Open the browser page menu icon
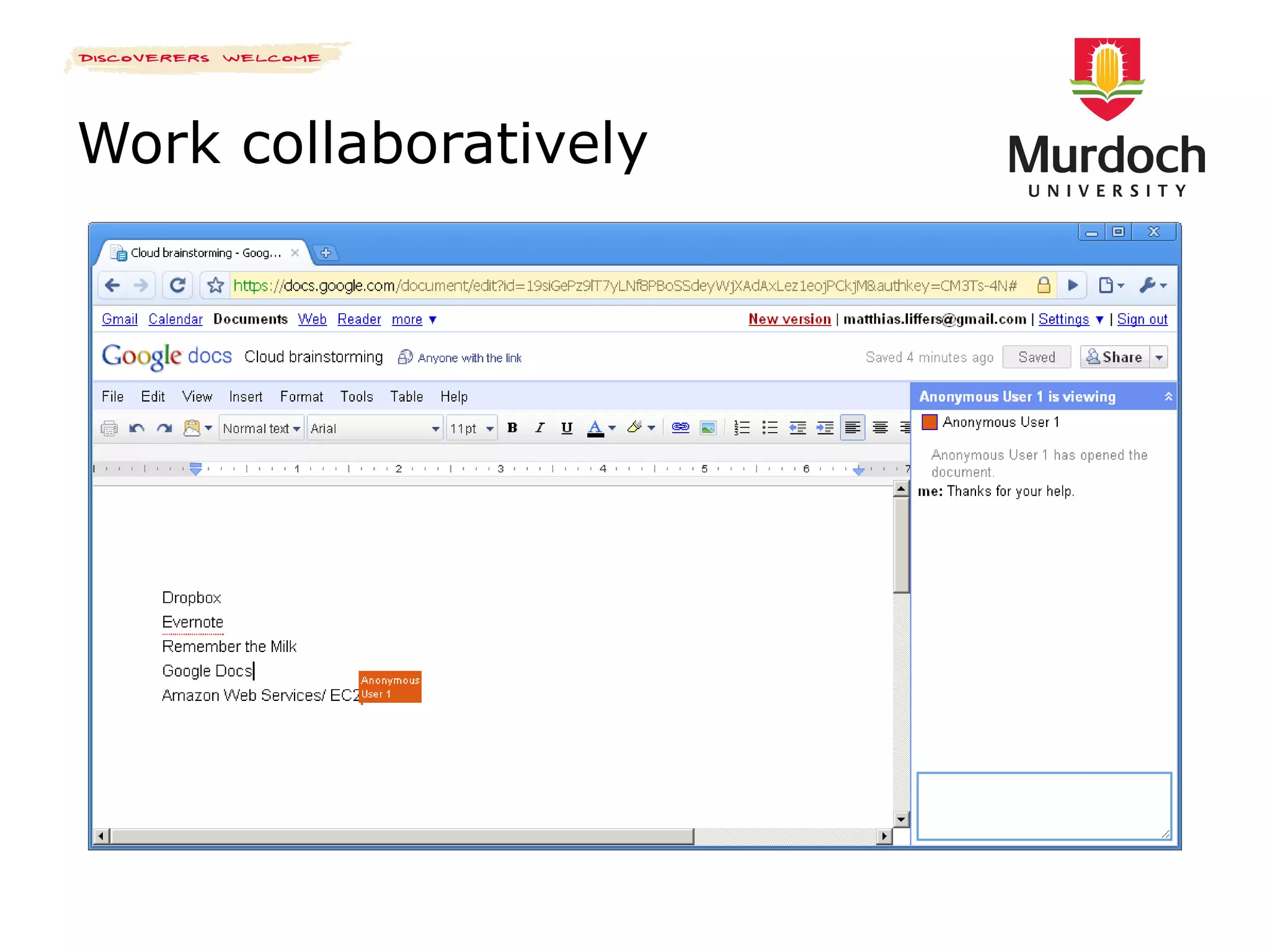The width and height of the screenshot is (1270, 952). [x=1111, y=285]
